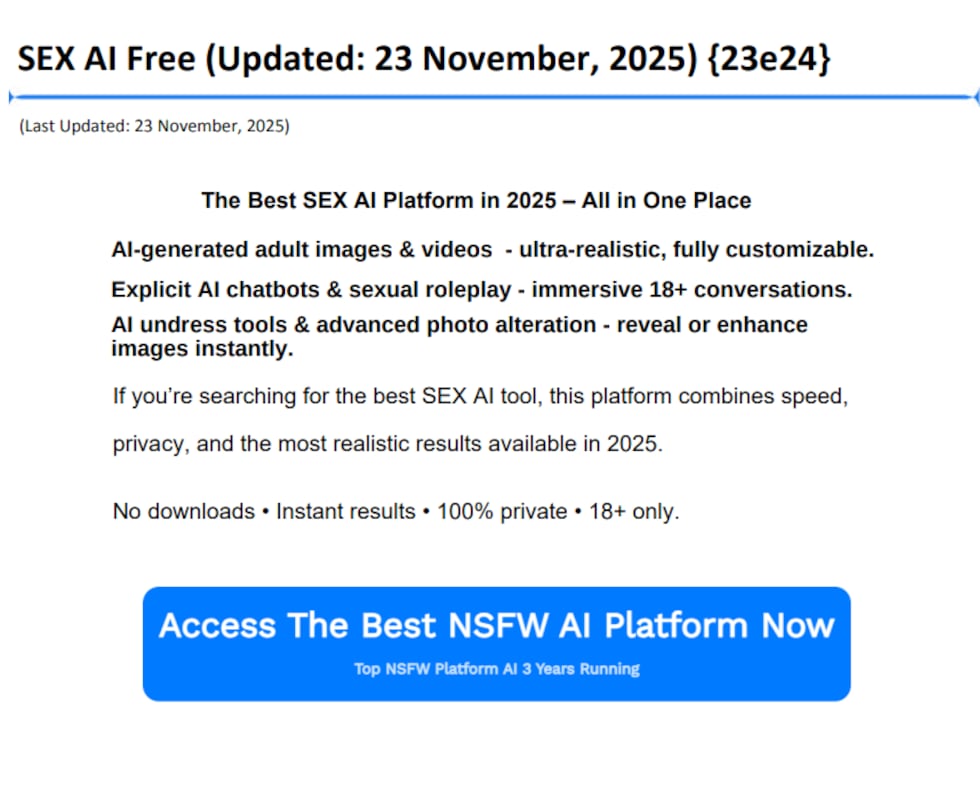Click the paragraph starting If you're searching
Image resolution: width=980 pixels, height=811 pixels.
pyautogui.click(x=480, y=396)
